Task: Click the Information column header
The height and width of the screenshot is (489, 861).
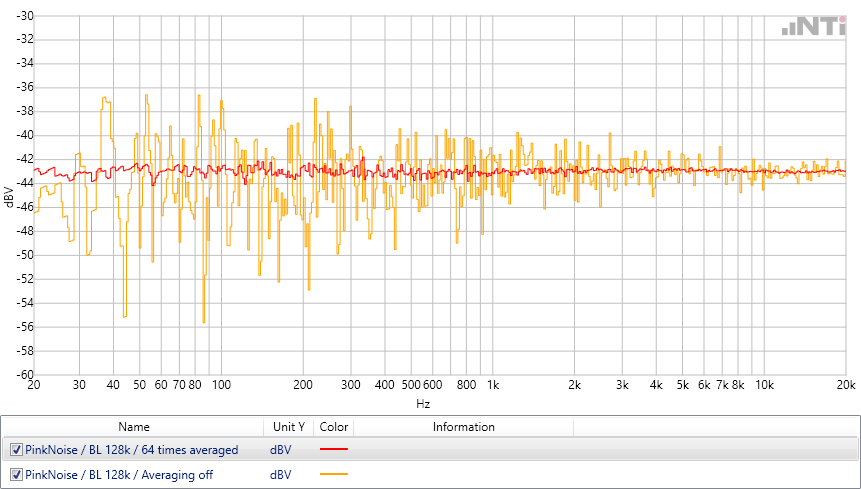Action: [x=463, y=427]
